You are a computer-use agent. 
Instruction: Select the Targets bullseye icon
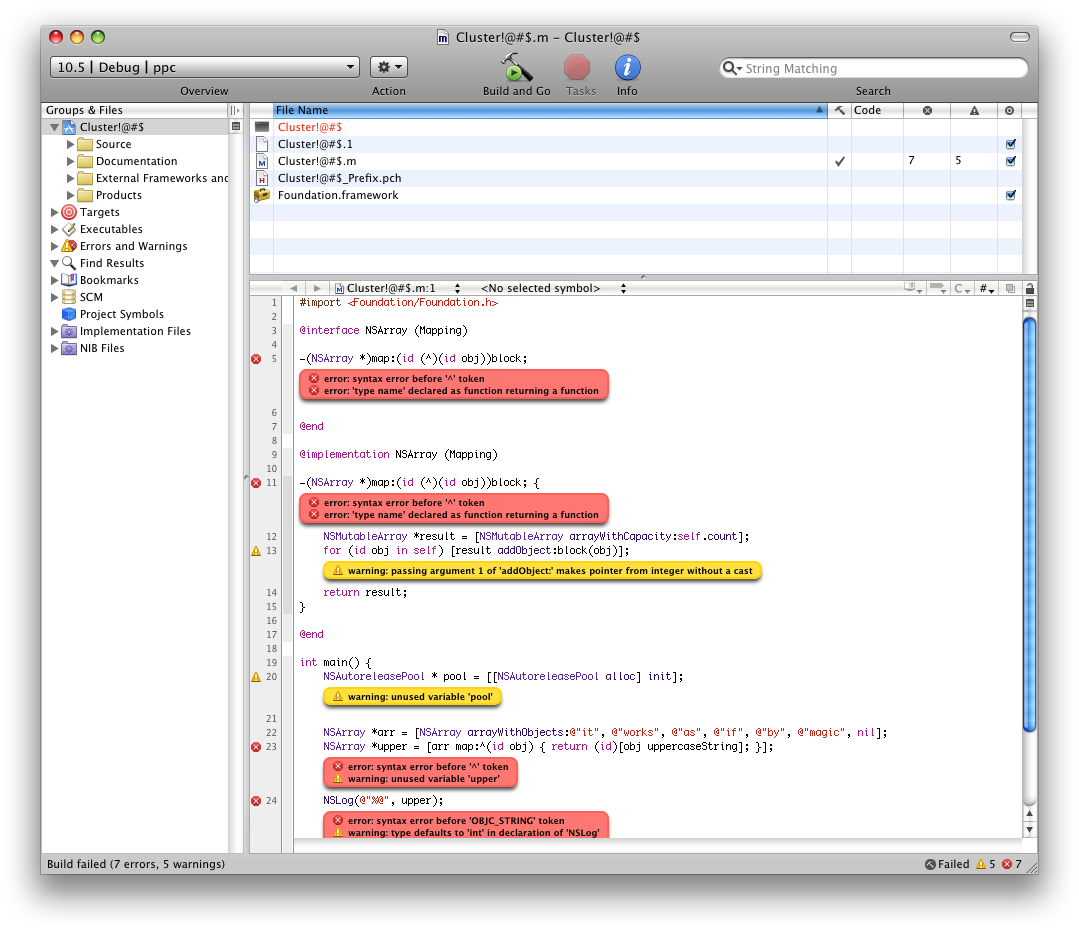tap(69, 212)
